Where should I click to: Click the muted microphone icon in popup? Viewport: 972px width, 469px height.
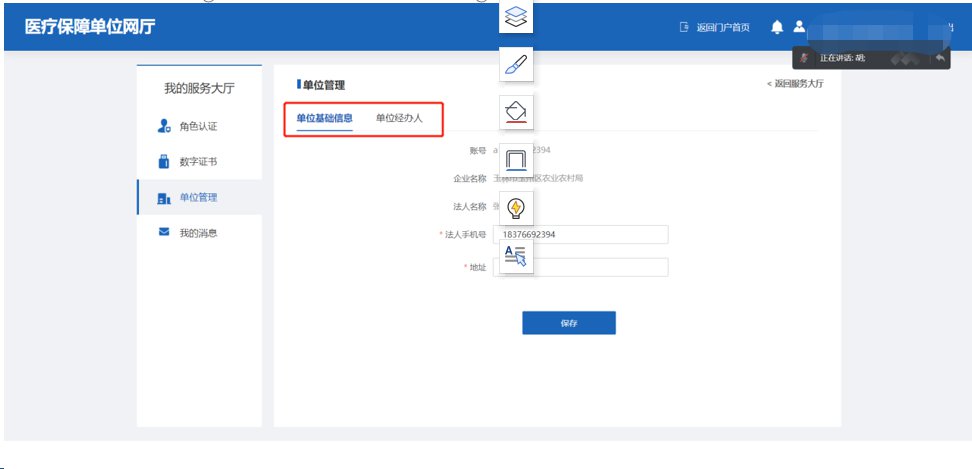[805, 59]
